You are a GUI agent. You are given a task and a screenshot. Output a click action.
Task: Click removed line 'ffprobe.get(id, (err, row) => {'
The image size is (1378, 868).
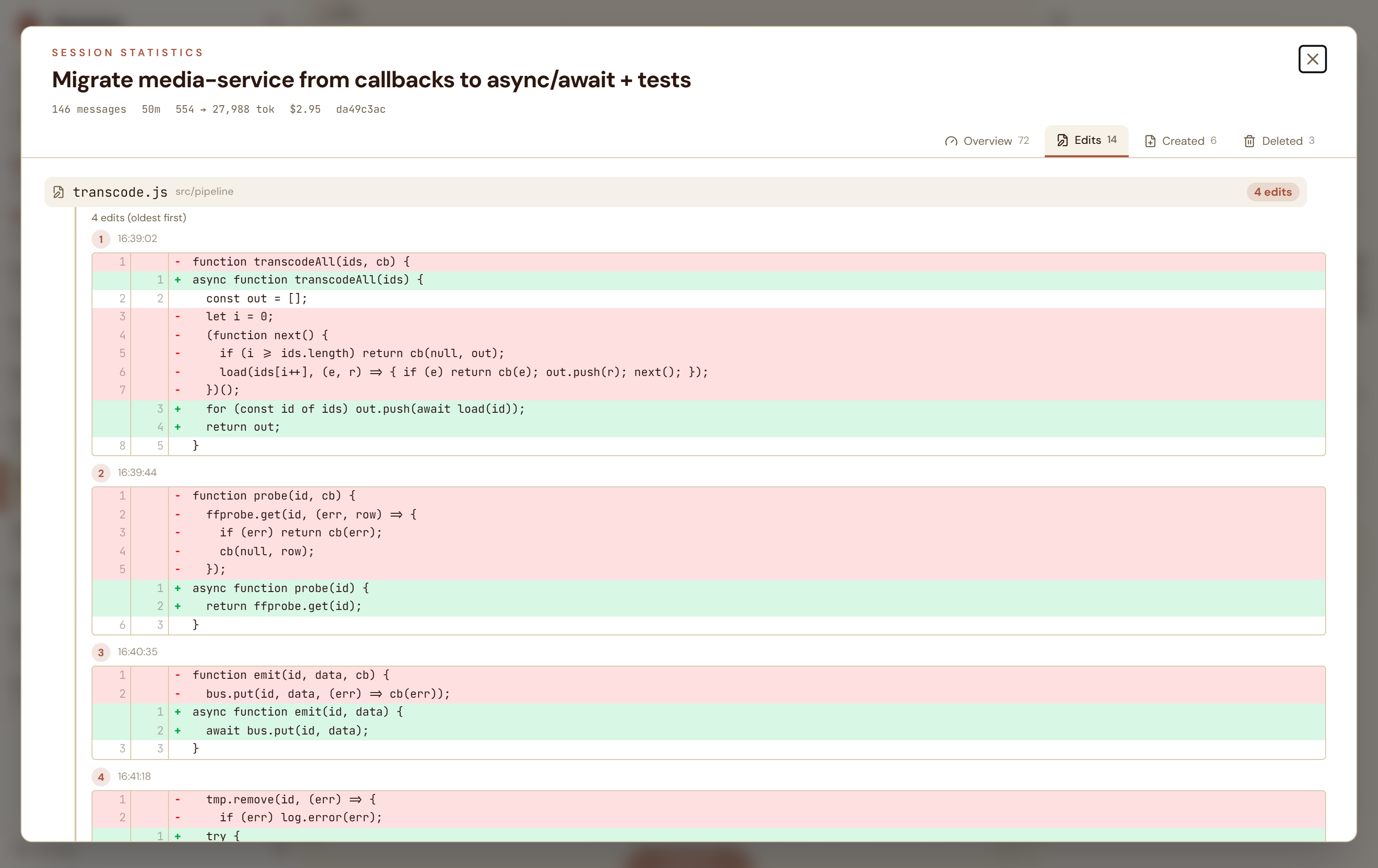[x=708, y=514]
